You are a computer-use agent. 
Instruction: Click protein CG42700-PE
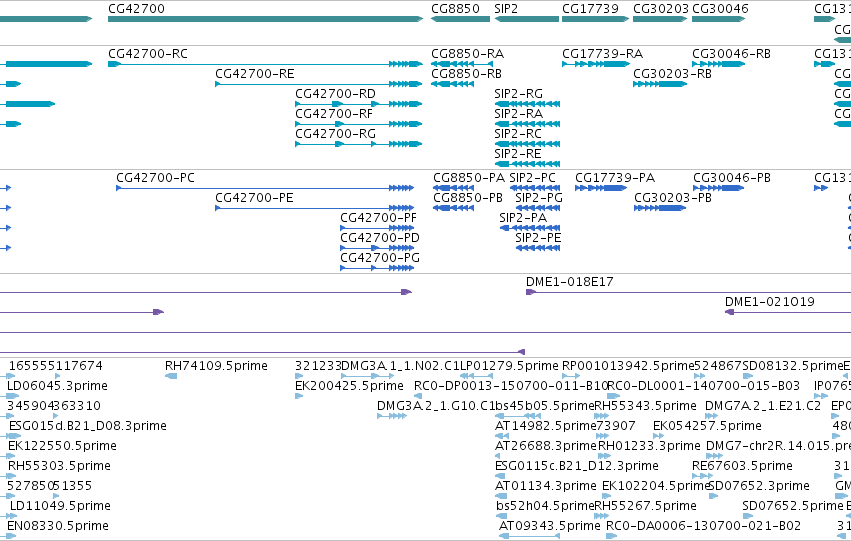315,208
